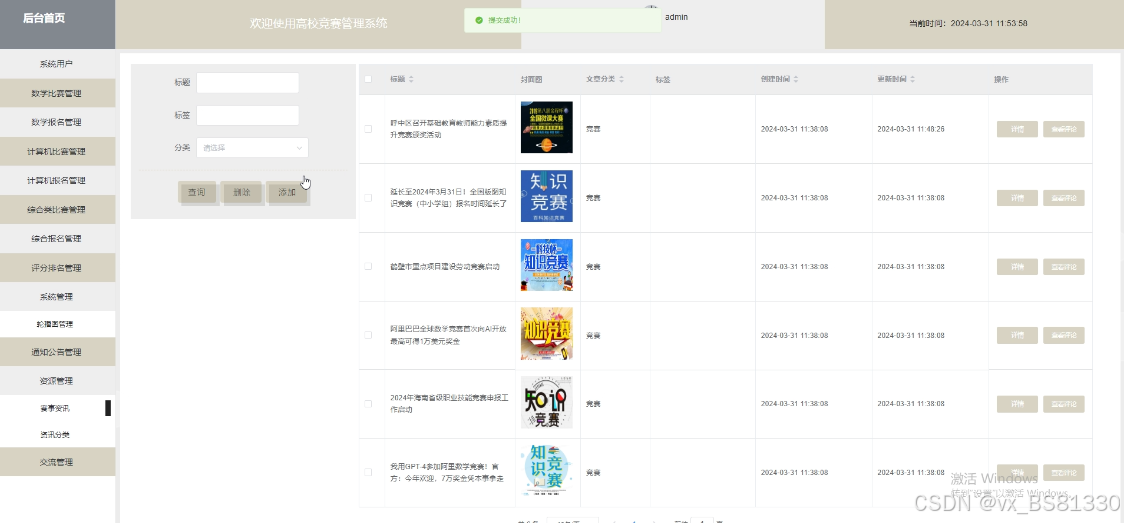Tick the select-all checkbox in table header
Image resolution: width=1124 pixels, height=523 pixels.
tap(368, 80)
